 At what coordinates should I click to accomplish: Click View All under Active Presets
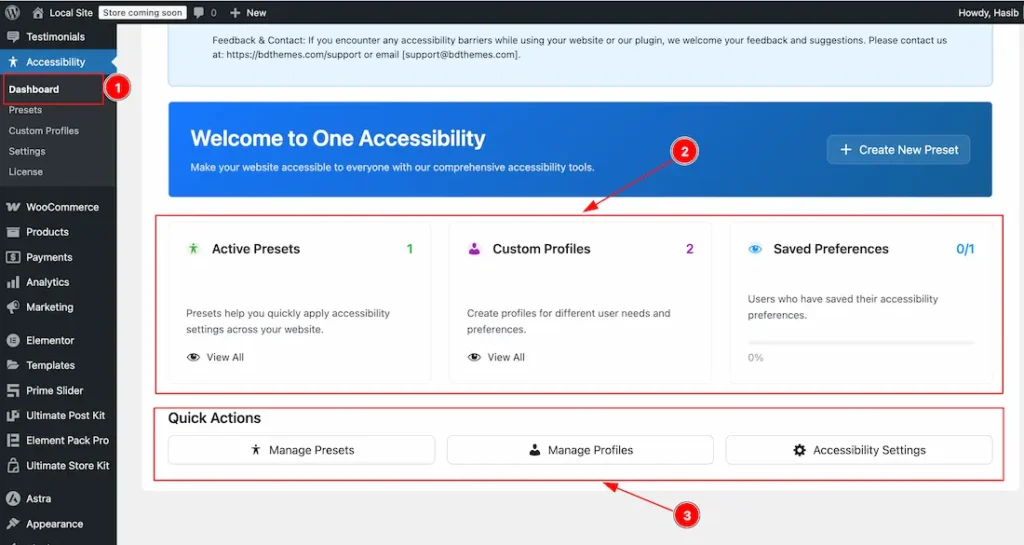coord(224,357)
